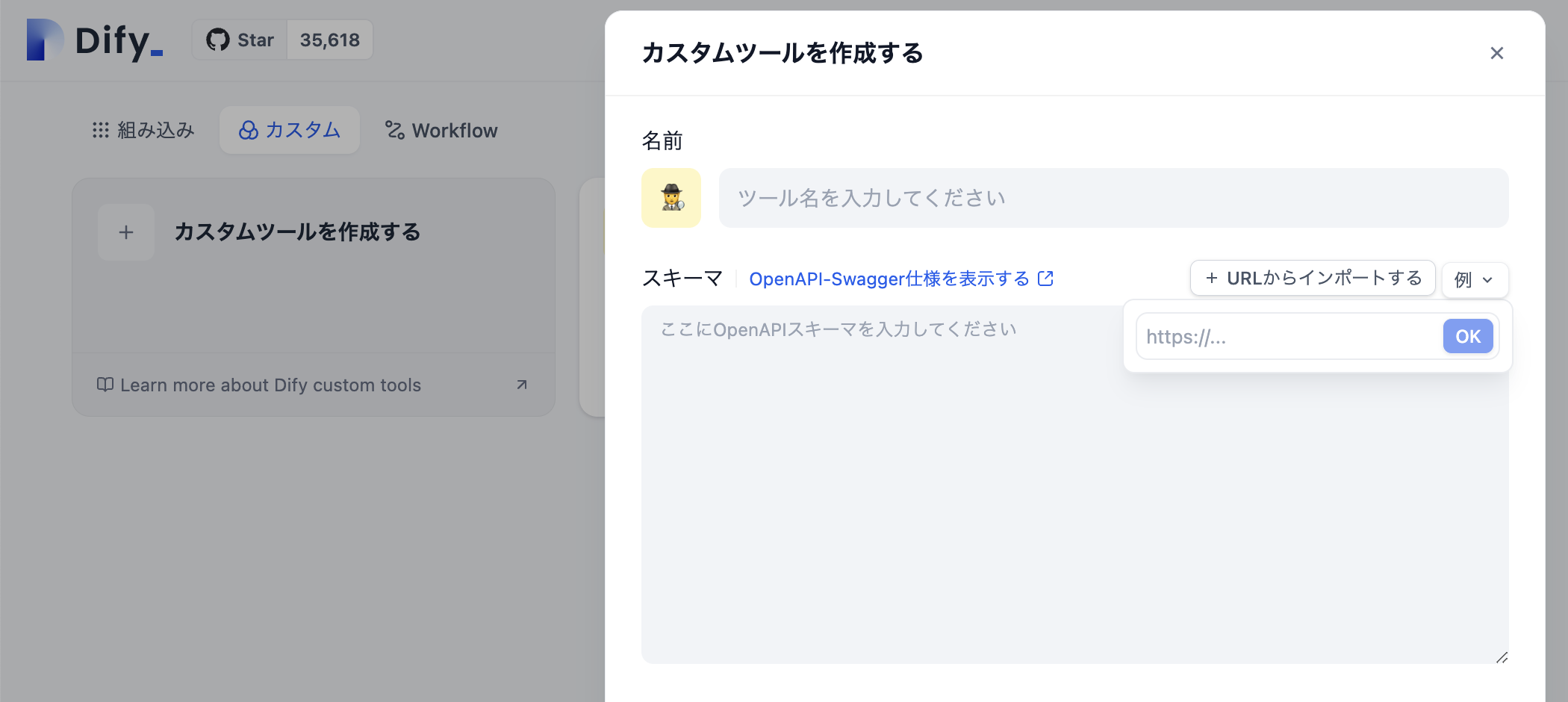
Task: Confirm the URL import with OK
Action: 1466,336
